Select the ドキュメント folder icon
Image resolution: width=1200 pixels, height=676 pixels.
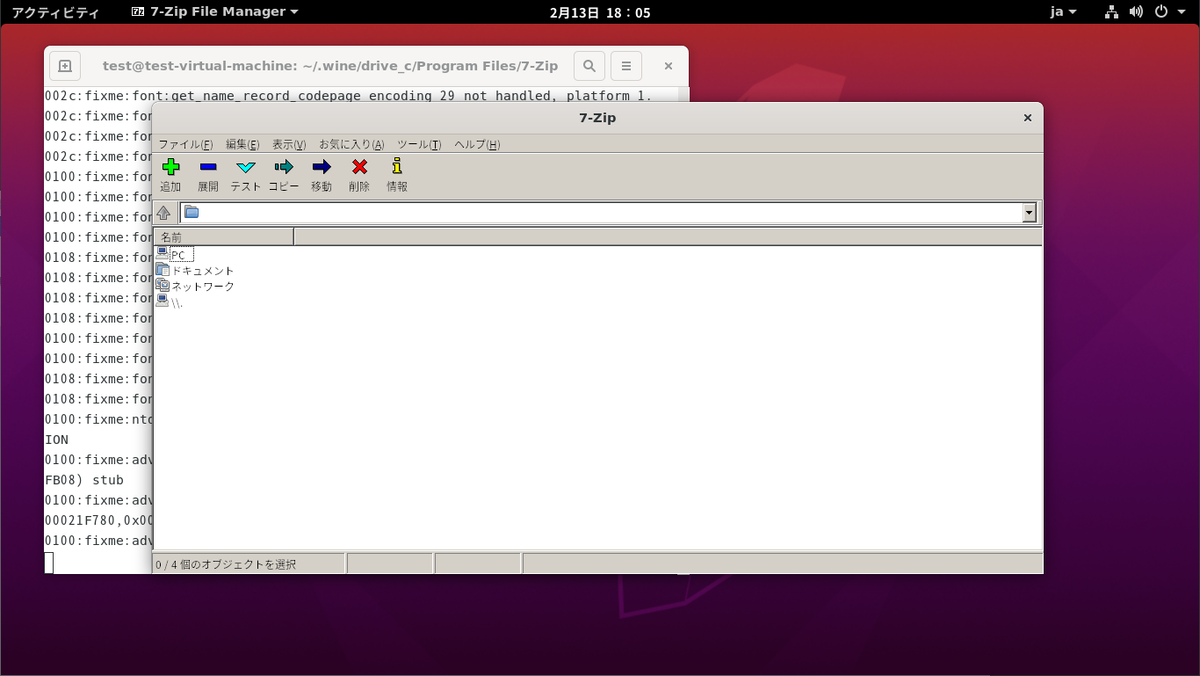(x=162, y=270)
